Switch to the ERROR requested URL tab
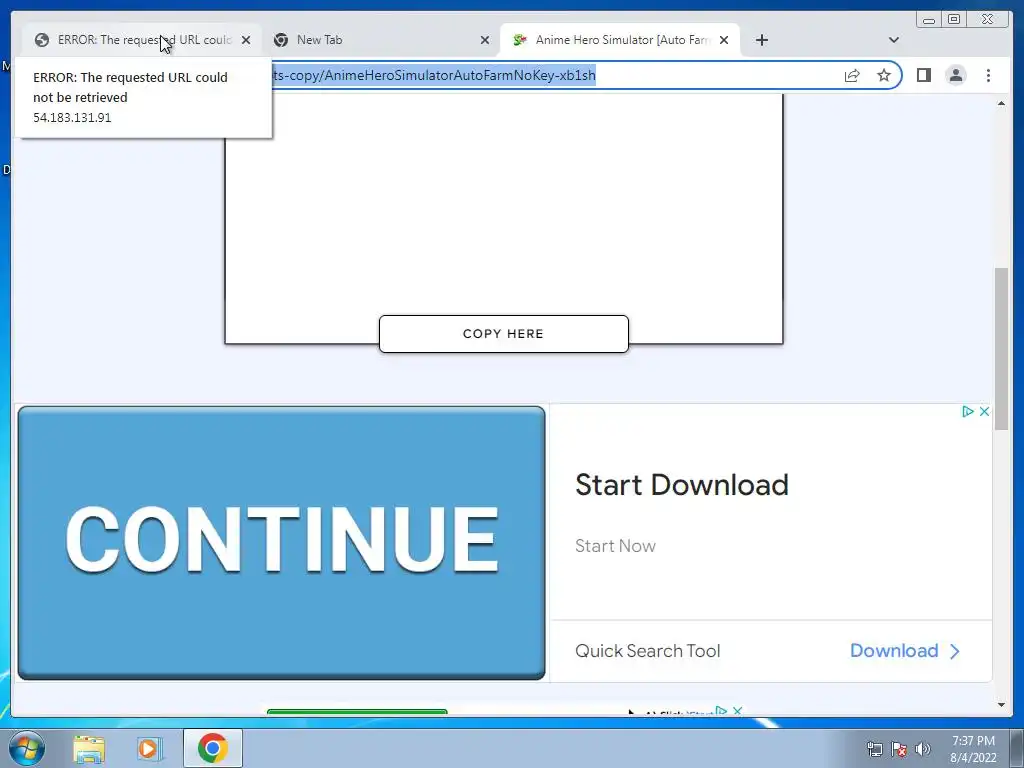This screenshot has width=1024, height=768. pyautogui.click(x=140, y=40)
